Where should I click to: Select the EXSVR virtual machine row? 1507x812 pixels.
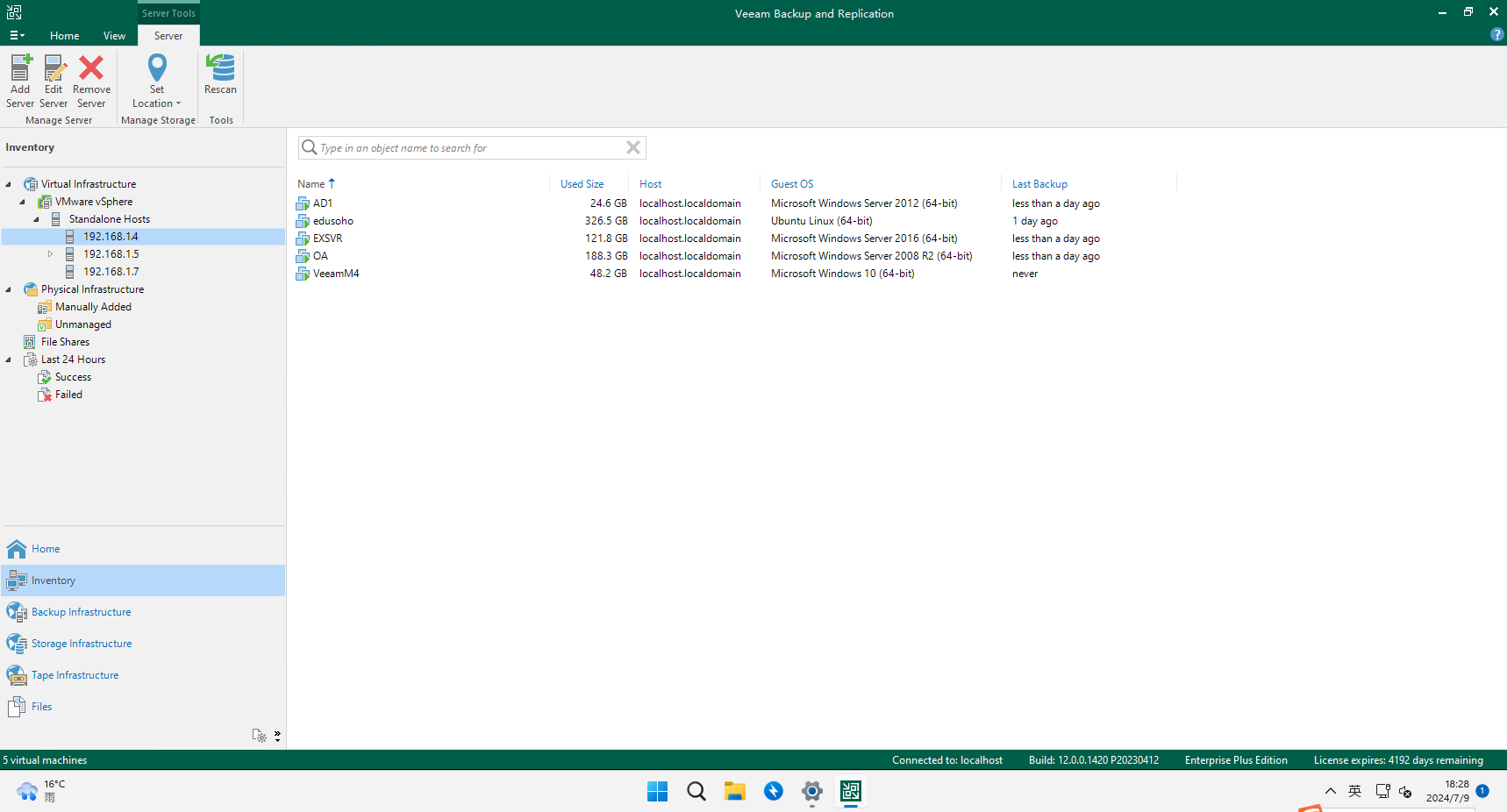[x=735, y=239]
